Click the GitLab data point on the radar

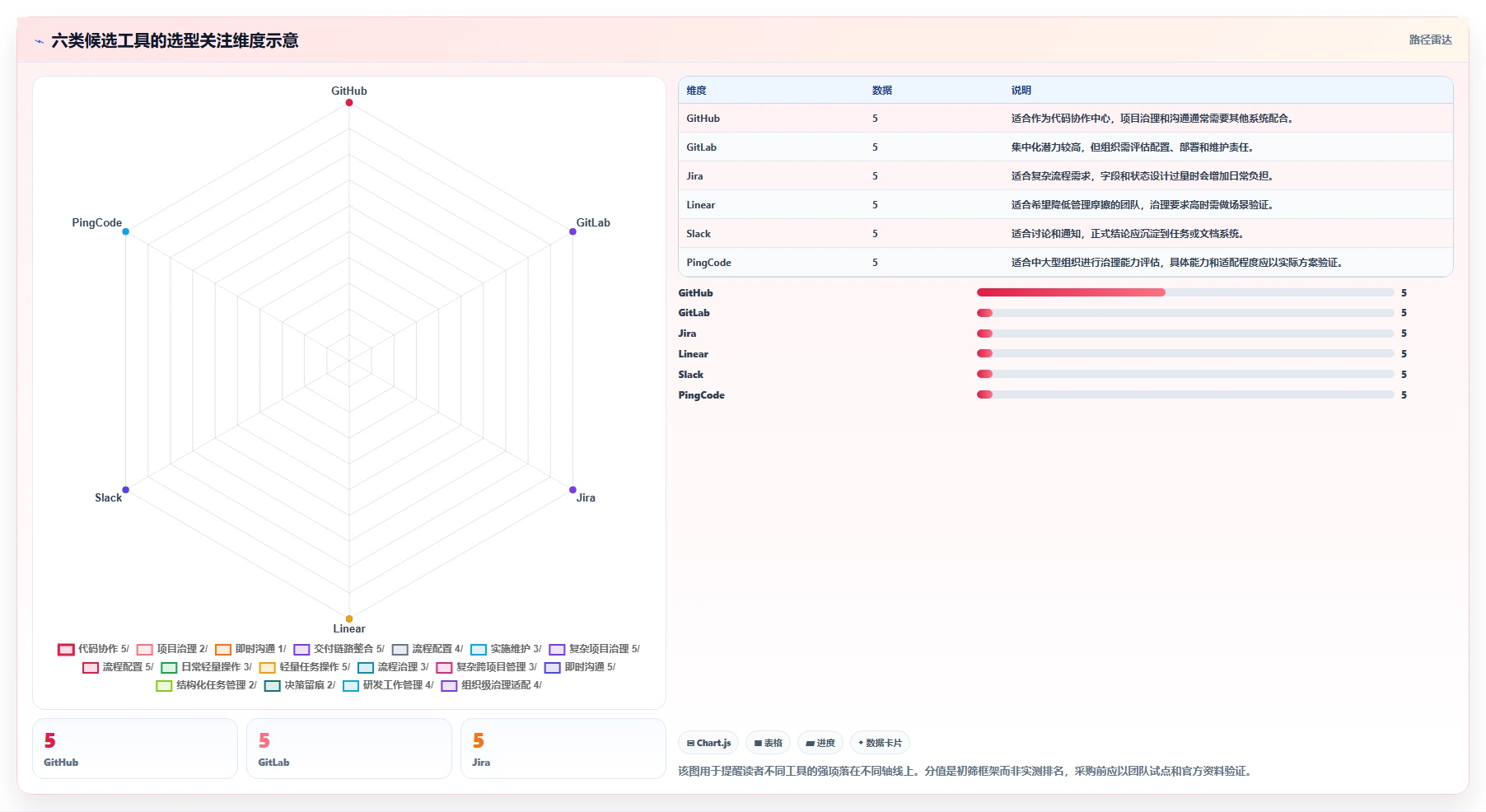click(572, 231)
